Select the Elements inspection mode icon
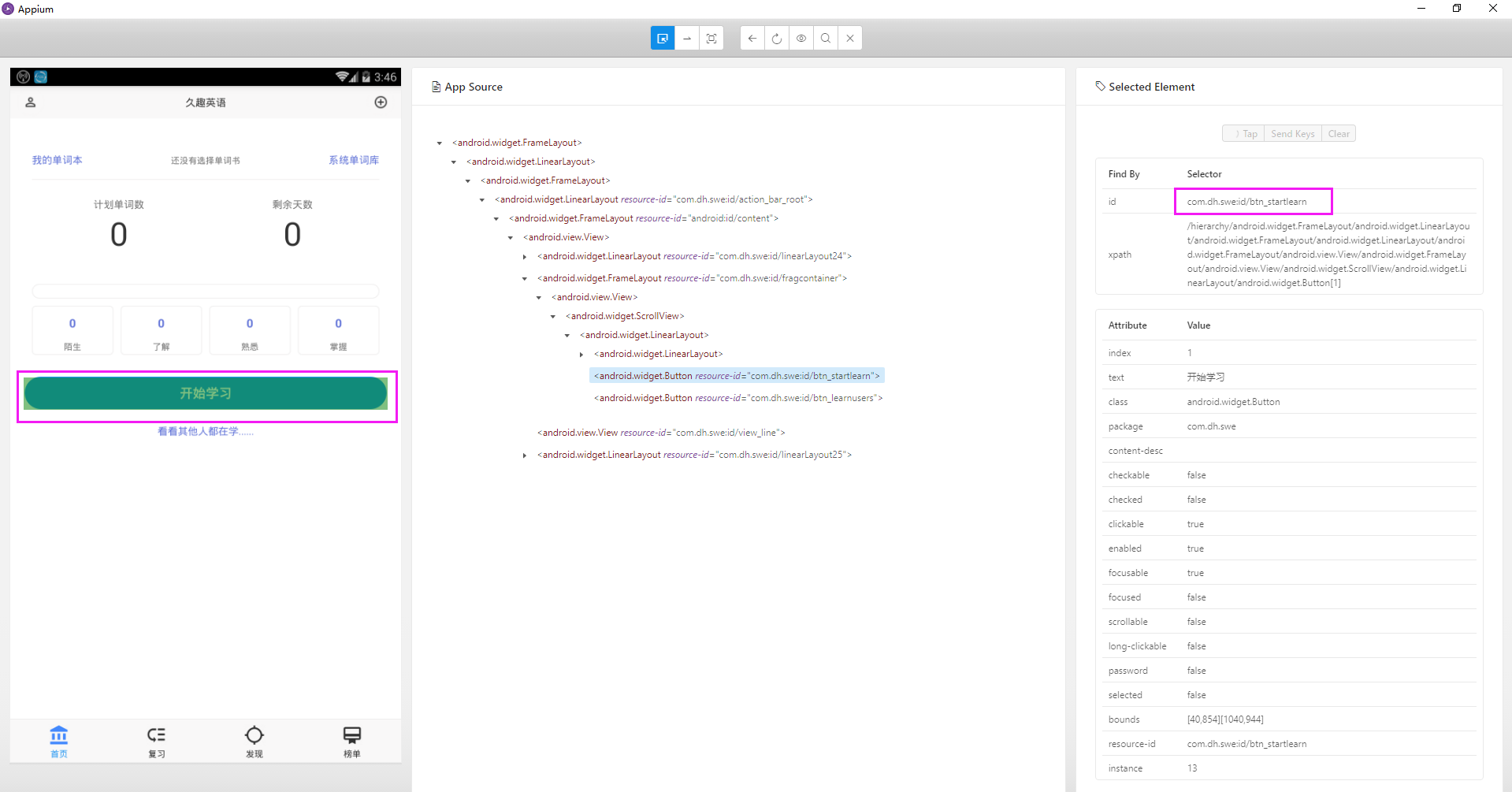The height and width of the screenshot is (792, 1512). tap(663, 38)
